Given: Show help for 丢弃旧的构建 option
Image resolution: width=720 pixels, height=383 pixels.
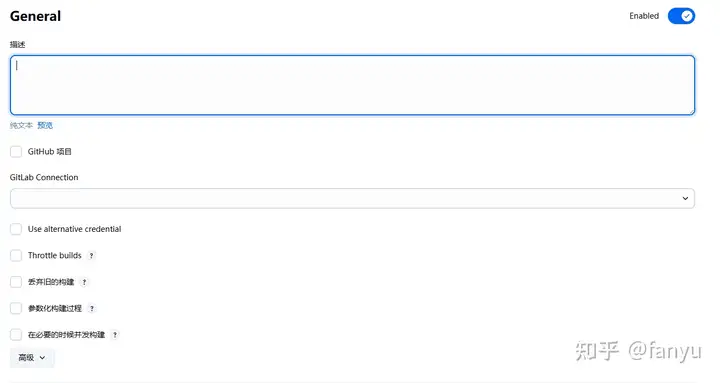Looking at the screenshot, I should [84, 282].
